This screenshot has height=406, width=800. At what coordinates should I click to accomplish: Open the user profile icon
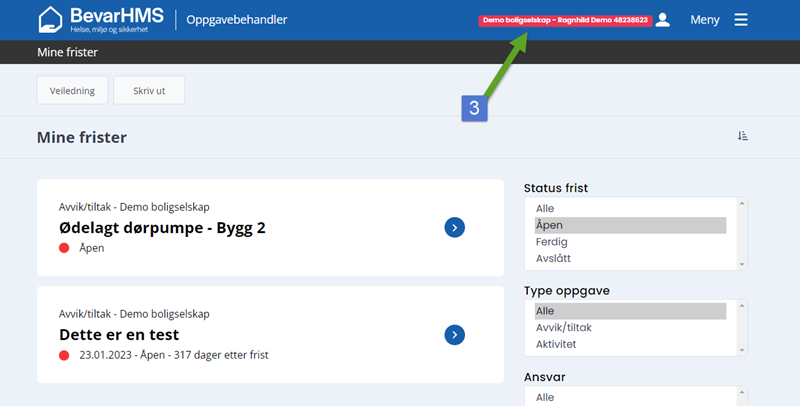point(662,19)
